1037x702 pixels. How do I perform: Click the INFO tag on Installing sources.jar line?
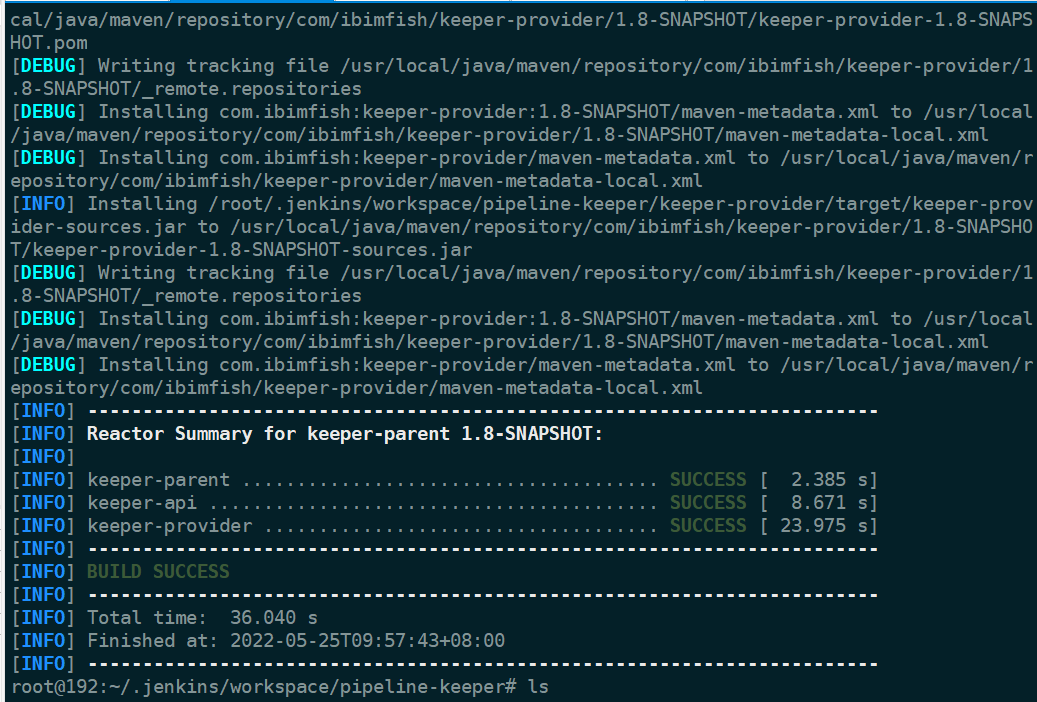pyautogui.click(x=43, y=204)
